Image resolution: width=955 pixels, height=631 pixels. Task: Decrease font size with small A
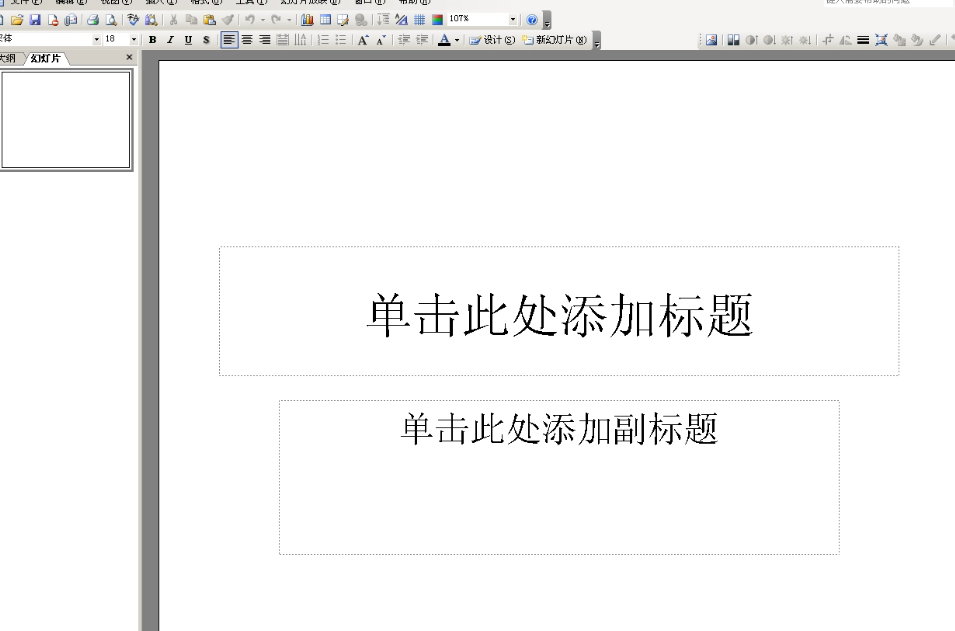(x=381, y=40)
